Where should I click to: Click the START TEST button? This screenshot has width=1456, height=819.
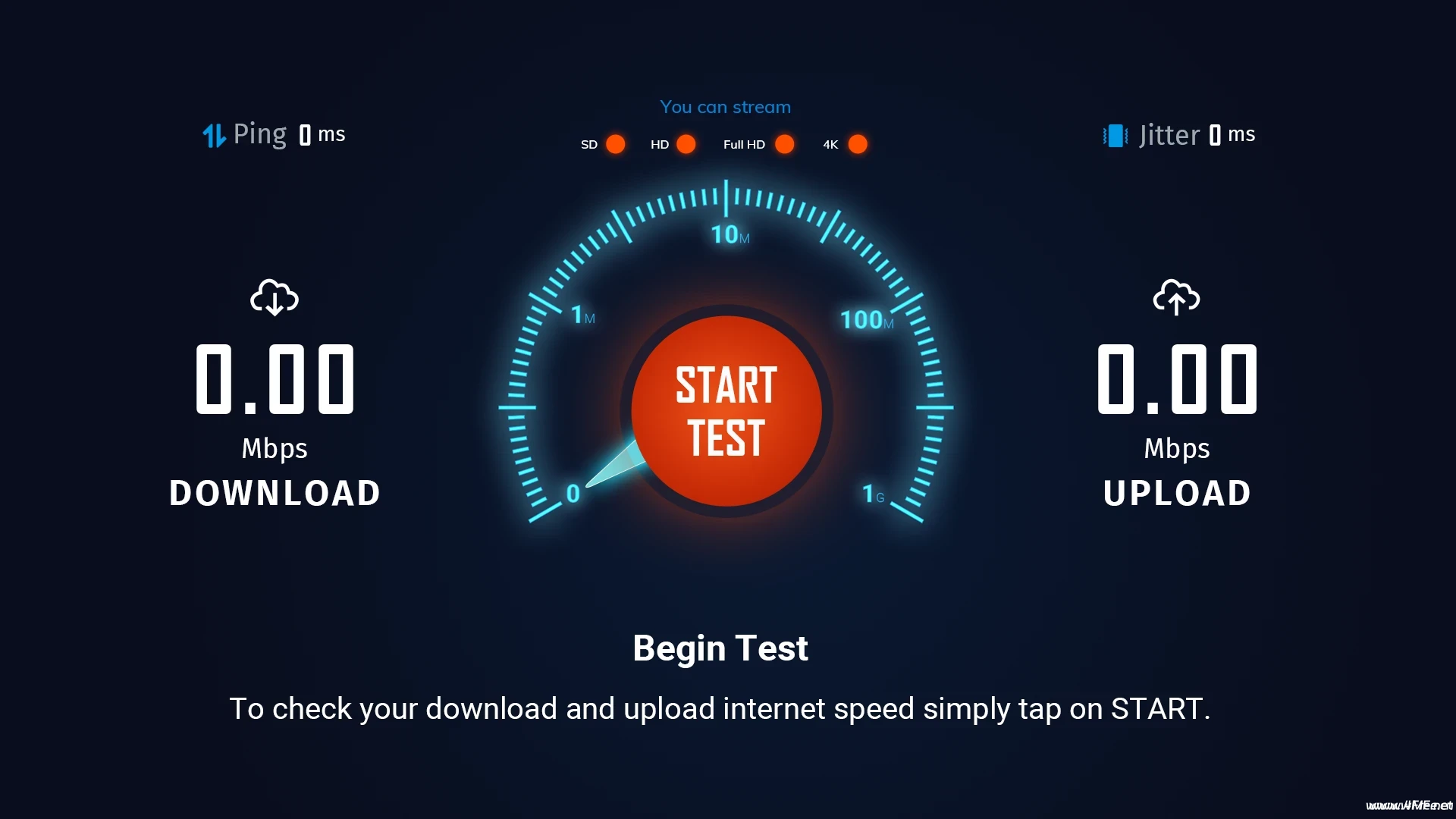point(726,411)
